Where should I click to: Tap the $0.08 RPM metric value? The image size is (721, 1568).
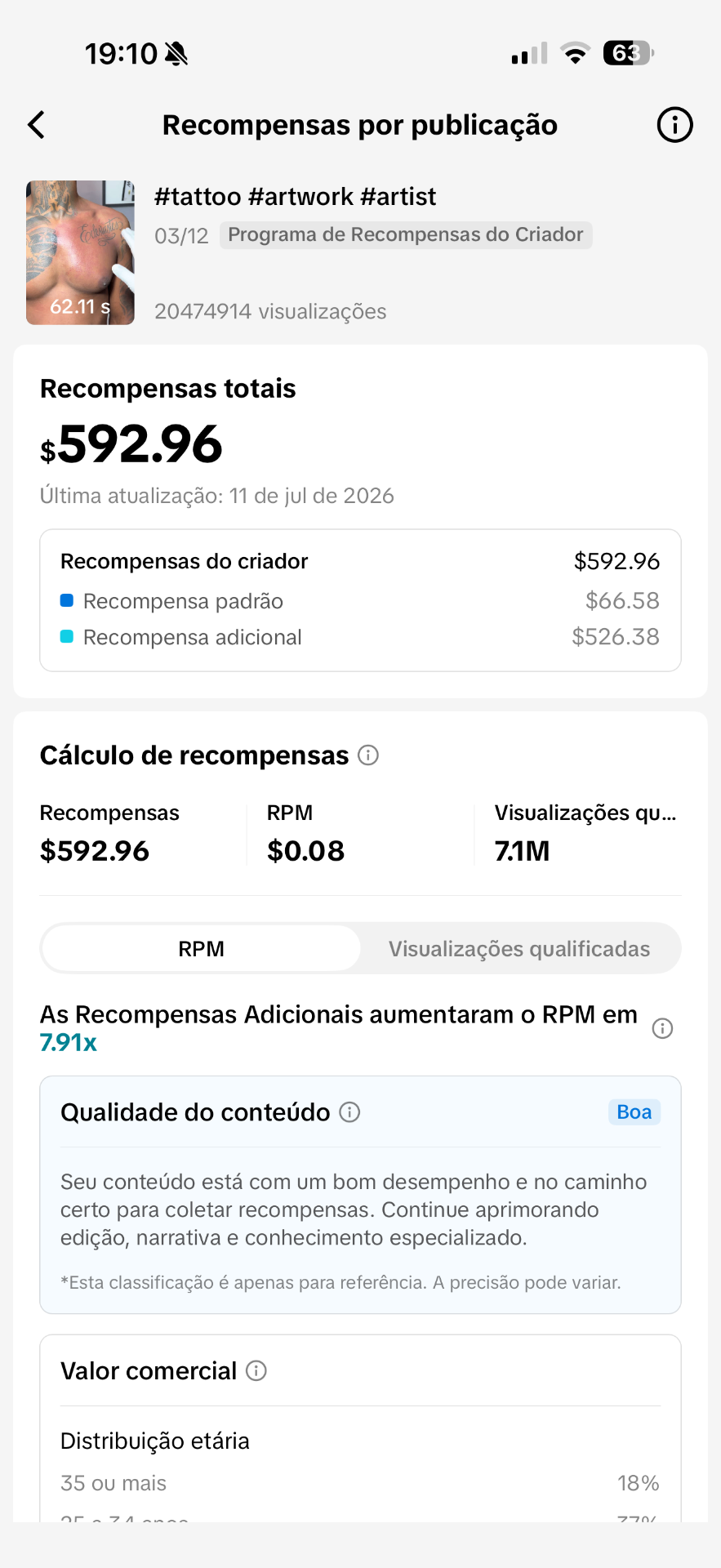[306, 851]
